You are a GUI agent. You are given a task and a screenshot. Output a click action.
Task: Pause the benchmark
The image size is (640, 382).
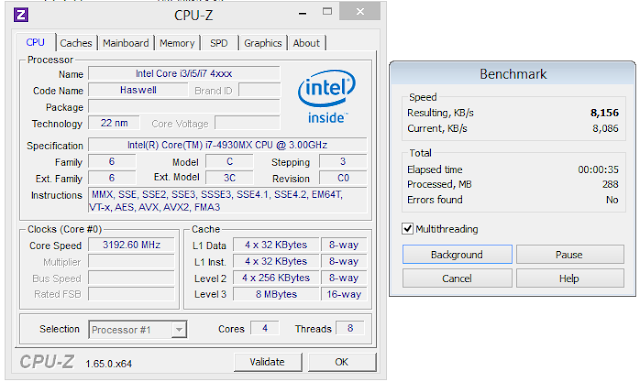point(570,255)
